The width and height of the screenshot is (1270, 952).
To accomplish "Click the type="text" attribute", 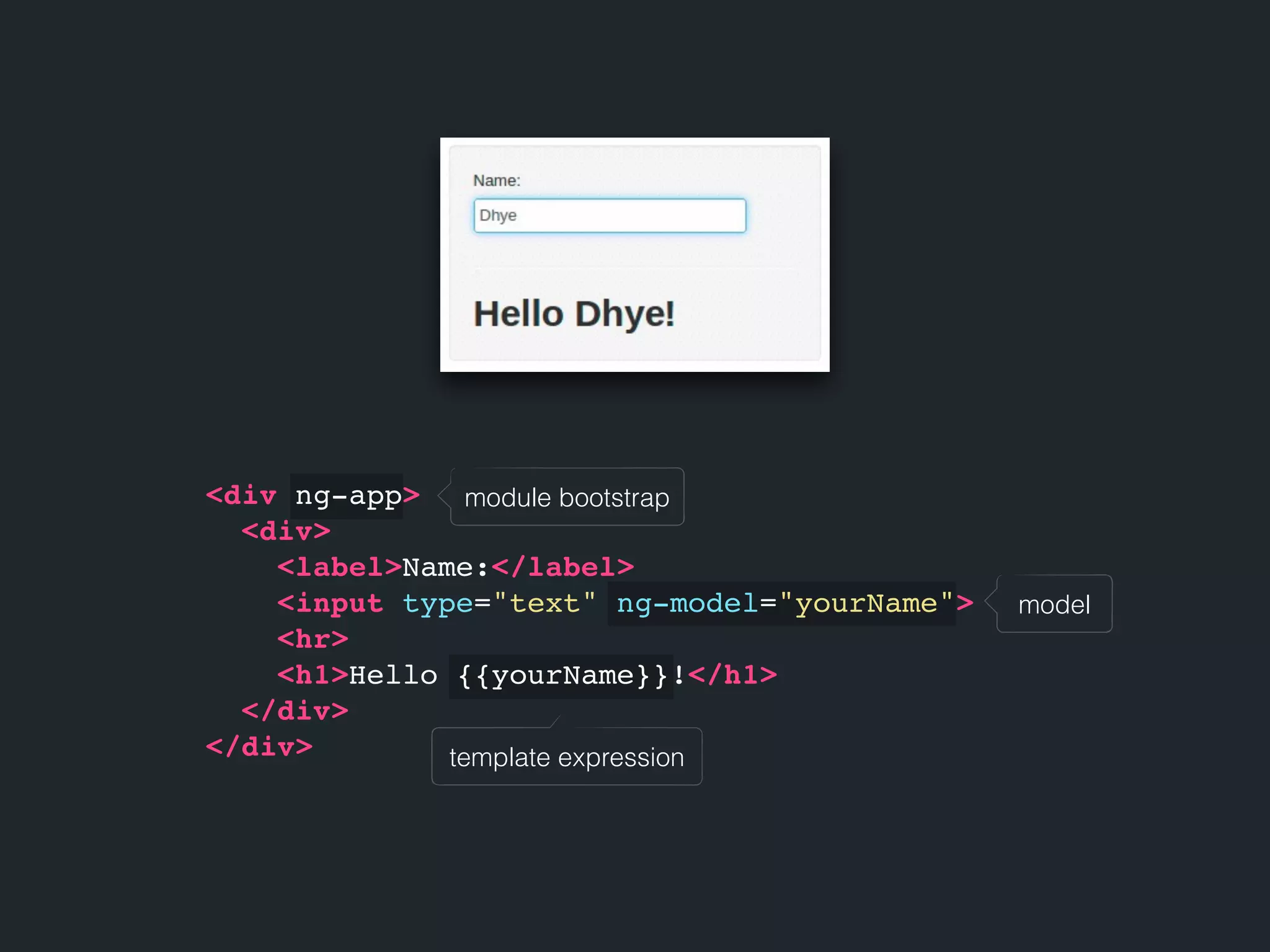I will coord(499,604).
